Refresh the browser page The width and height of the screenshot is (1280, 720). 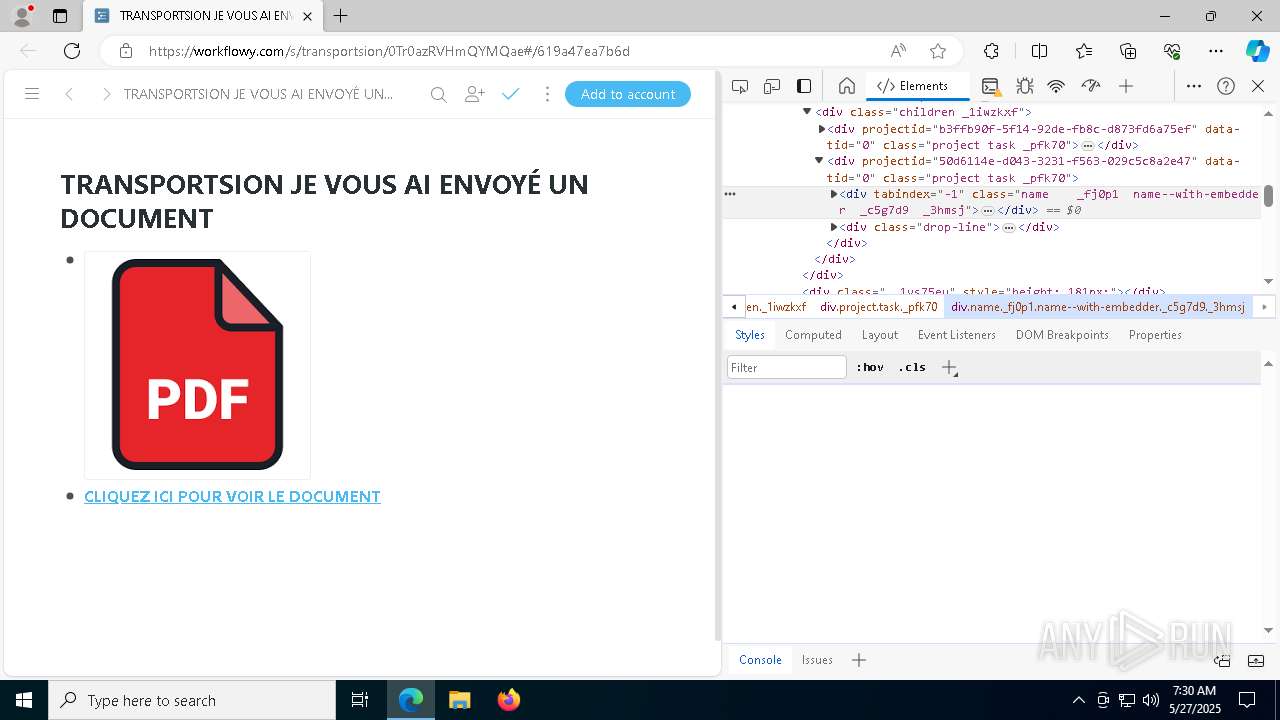(x=72, y=51)
